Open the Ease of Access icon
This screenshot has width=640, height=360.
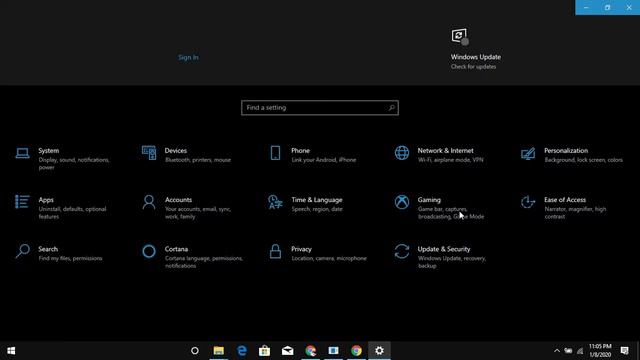(x=528, y=202)
